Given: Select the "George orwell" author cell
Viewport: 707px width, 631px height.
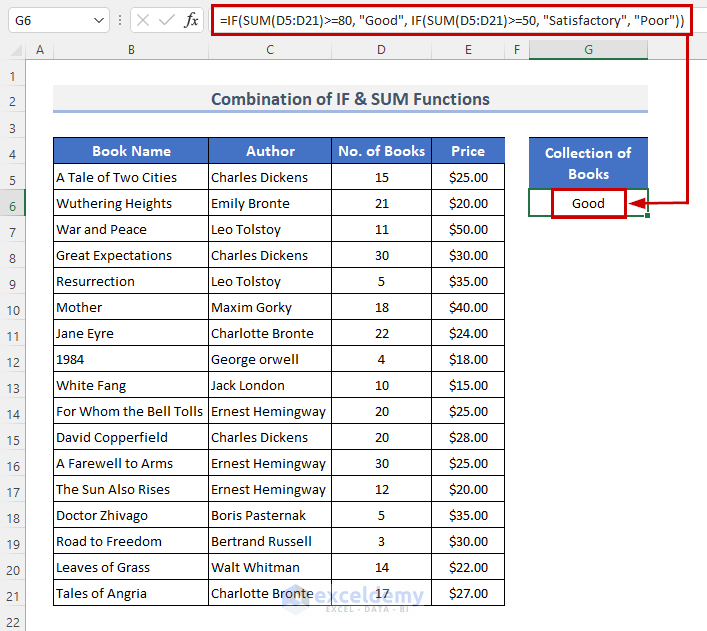Looking at the screenshot, I should tap(270, 359).
